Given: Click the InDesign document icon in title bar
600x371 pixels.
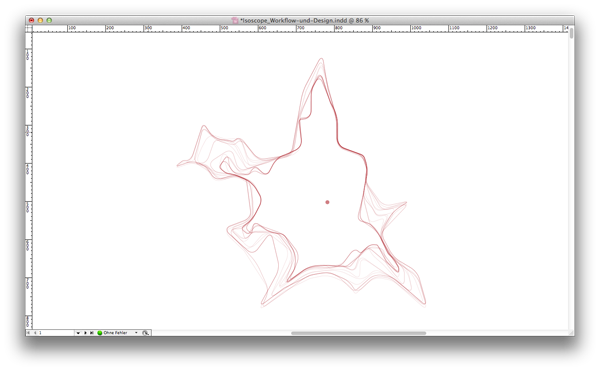Looking at the screenshot, I should [x=235, y=20].
